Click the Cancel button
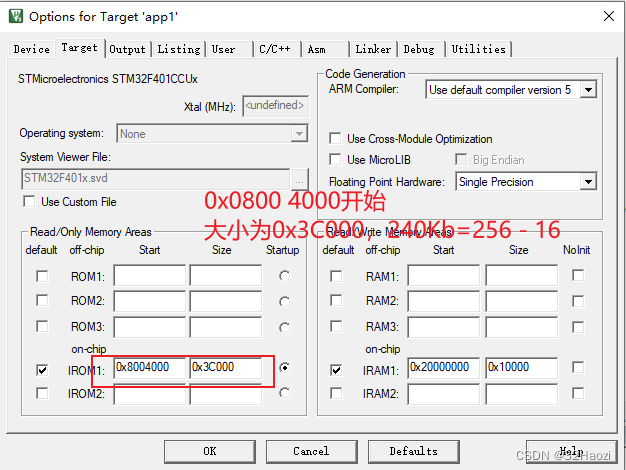The width and height of the screenshot is (626, 470). [x=311, y=451]
